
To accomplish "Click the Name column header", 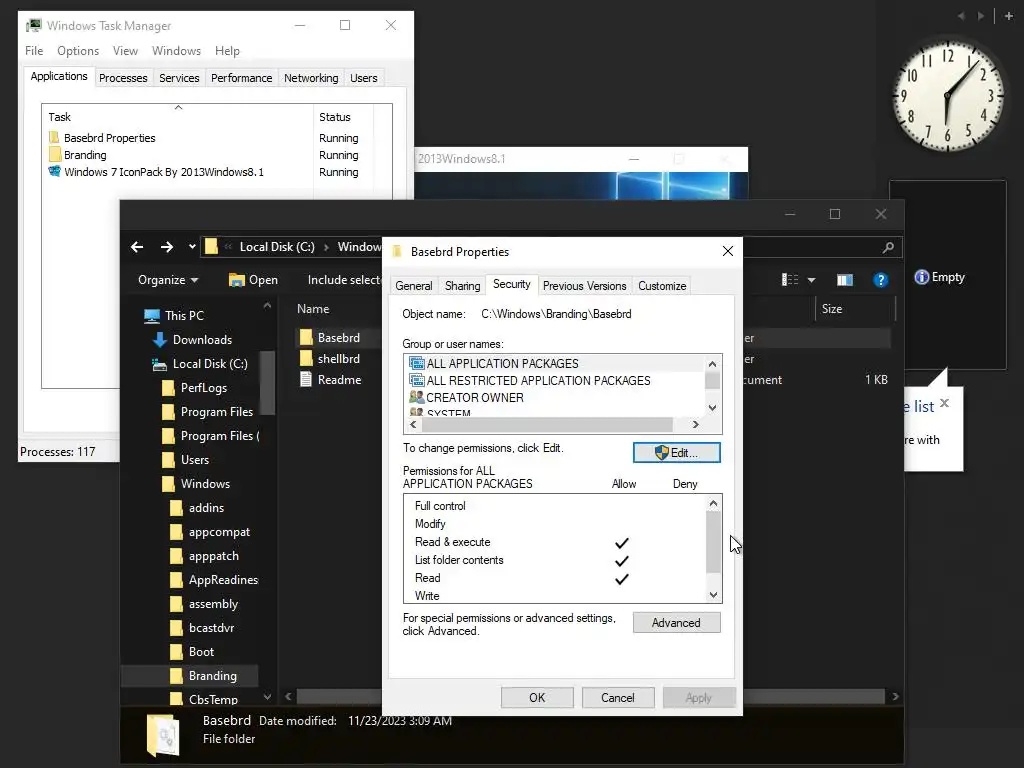I will click(x=313, y=309).
